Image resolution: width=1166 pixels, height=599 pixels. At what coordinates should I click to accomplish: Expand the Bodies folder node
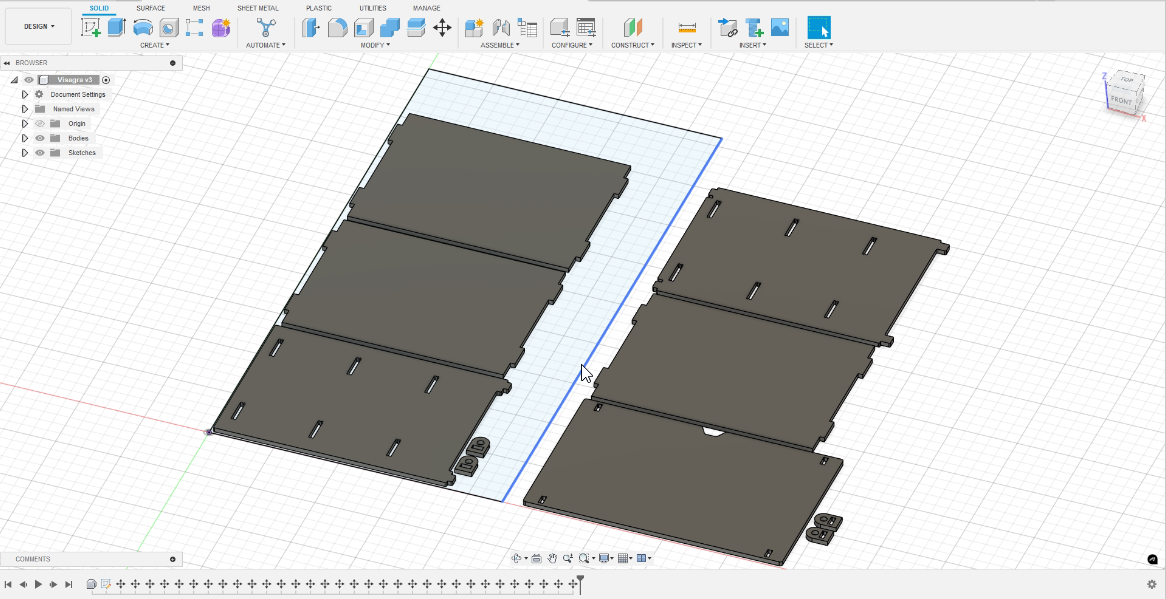[25, 138]
